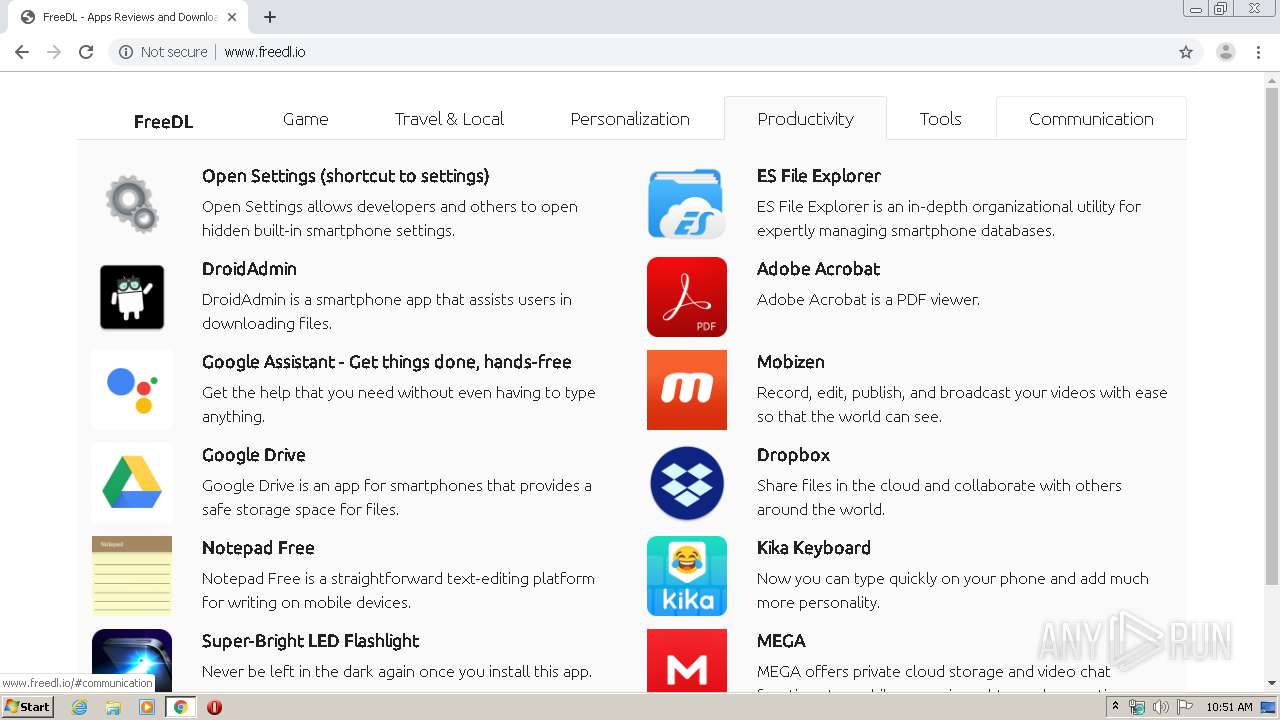Click the Dropbox blue icon
Screen dimensions: 1280x720
(687, 483)
